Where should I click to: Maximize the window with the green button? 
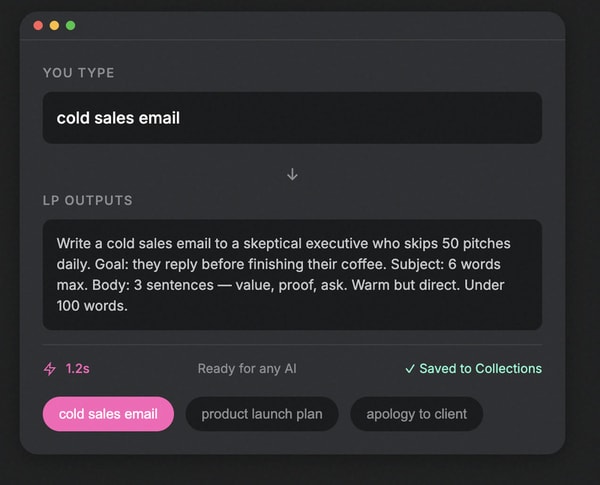pyautogui.click(x=70, y=25)
